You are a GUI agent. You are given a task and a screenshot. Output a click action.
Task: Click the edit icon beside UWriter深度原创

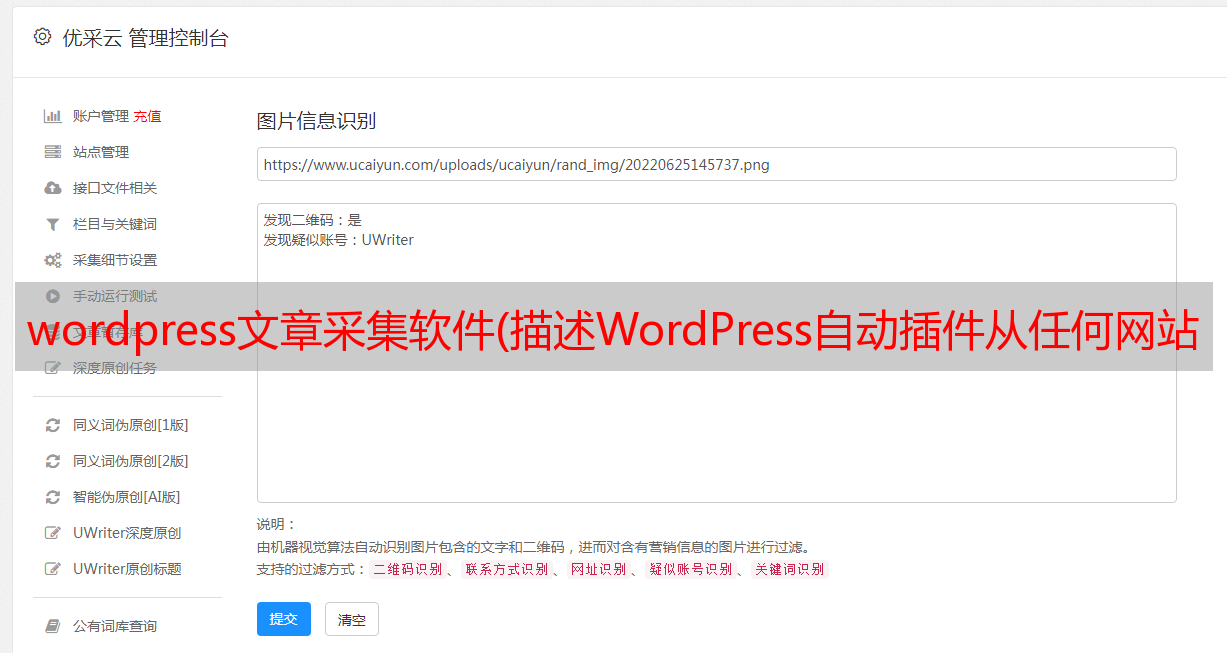[53, 533]
